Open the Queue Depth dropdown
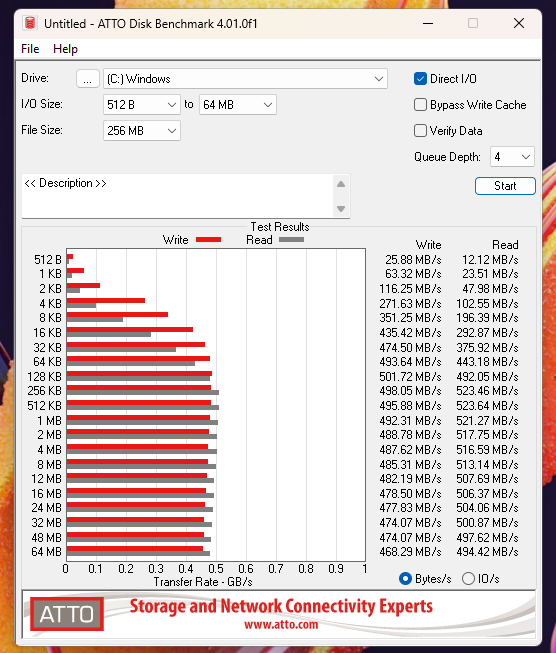Viewport: 556px width, 653px height. [x=512, y=157]
